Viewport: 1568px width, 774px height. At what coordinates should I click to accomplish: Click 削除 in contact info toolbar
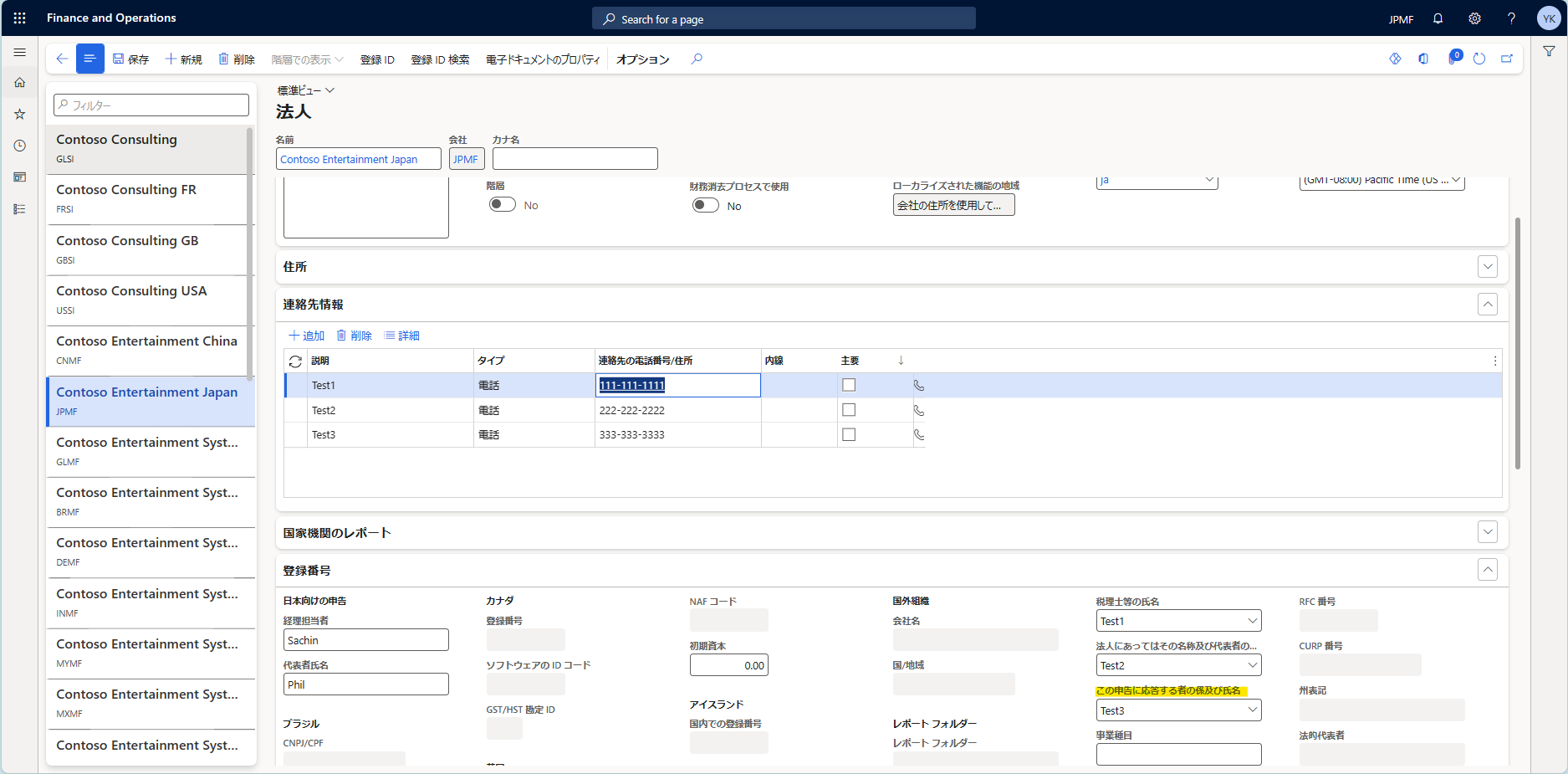(354, 336)
